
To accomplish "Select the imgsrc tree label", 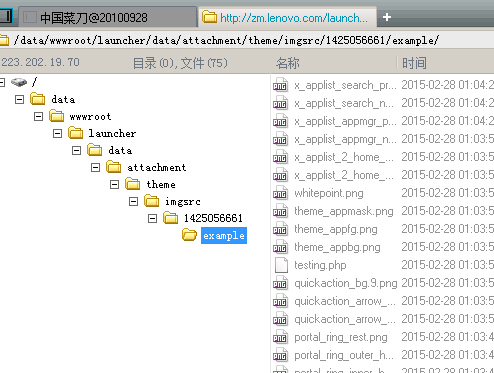I will [183, 202].
